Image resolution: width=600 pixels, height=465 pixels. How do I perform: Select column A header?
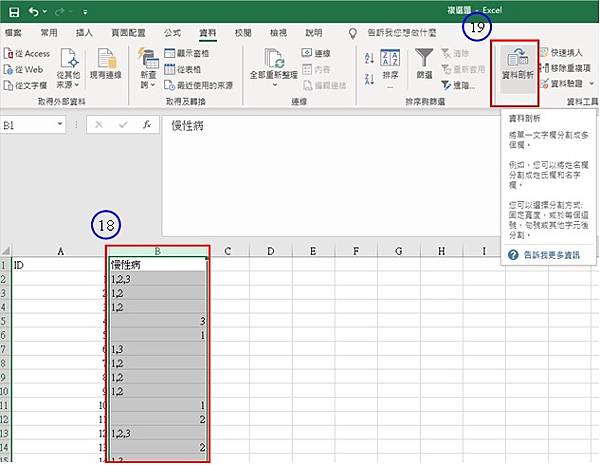60,251
